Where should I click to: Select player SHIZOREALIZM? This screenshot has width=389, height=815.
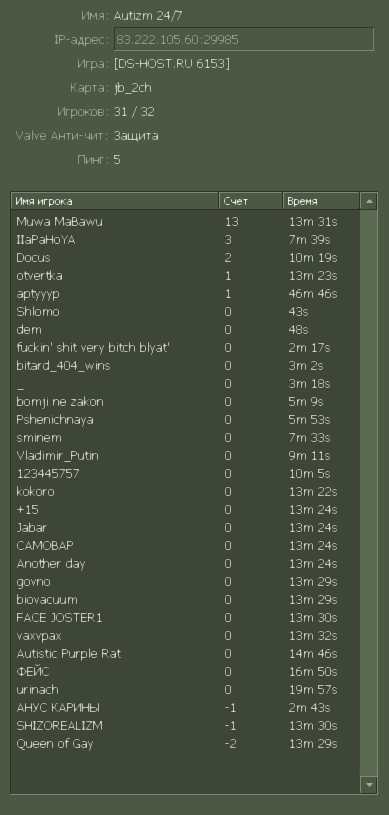coord(185,726)
